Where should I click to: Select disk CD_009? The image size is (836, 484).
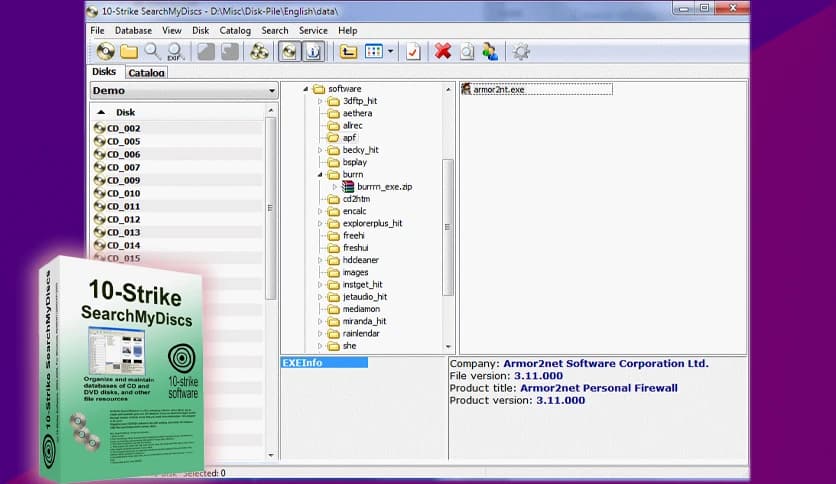tap(123, 180)
